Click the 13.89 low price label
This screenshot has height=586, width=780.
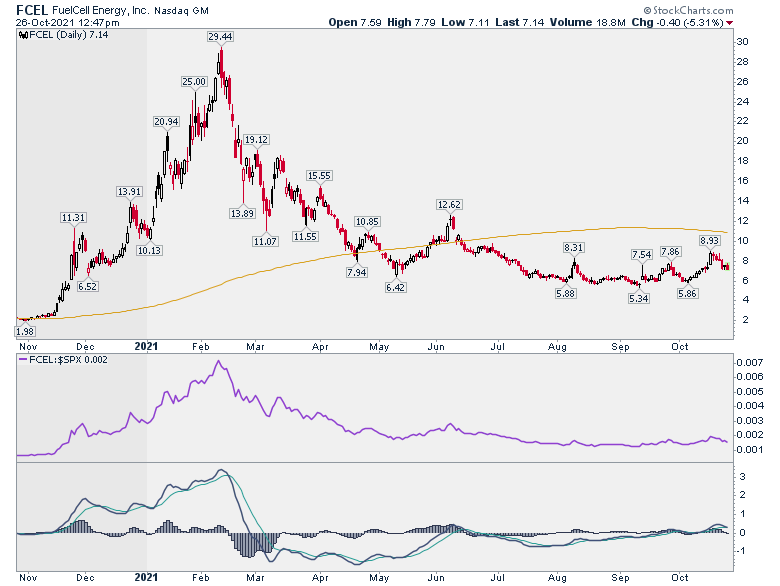tap(242, 213)
